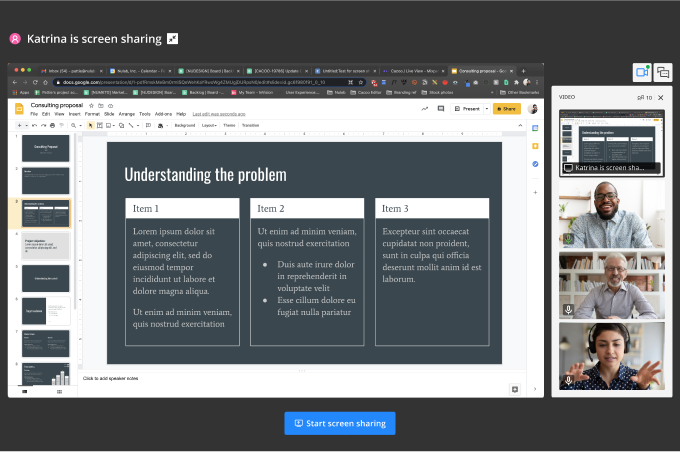This screenshot has height=452, width=680.
Task: Click Katrina's pink user avatar icon
Action: [x=15, y=39]
